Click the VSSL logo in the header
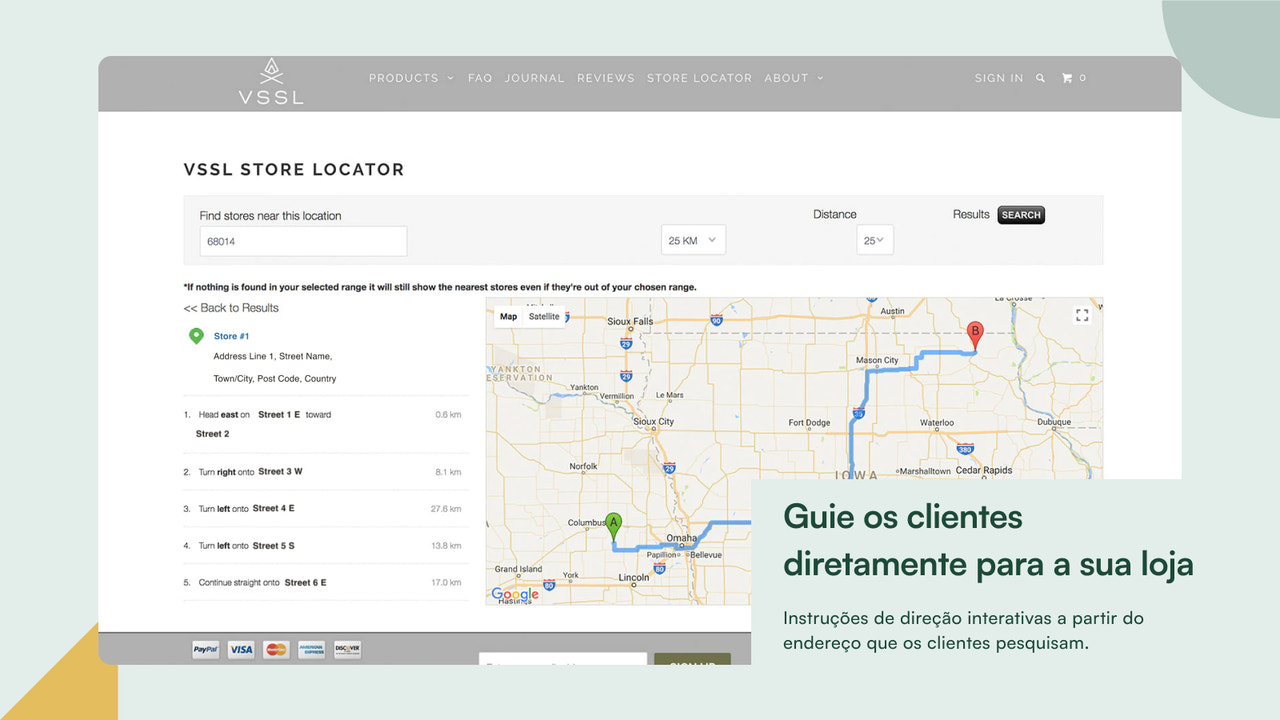 click(270, 82)
